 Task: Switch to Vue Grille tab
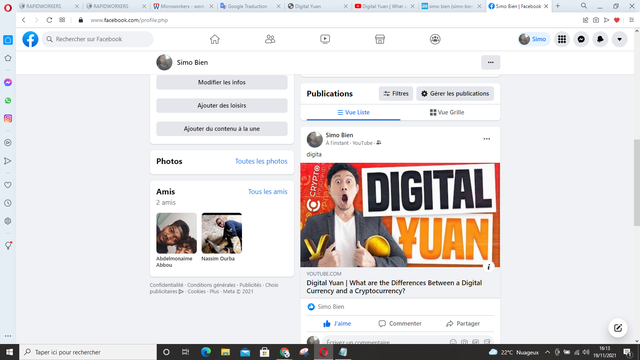point(447,112)
